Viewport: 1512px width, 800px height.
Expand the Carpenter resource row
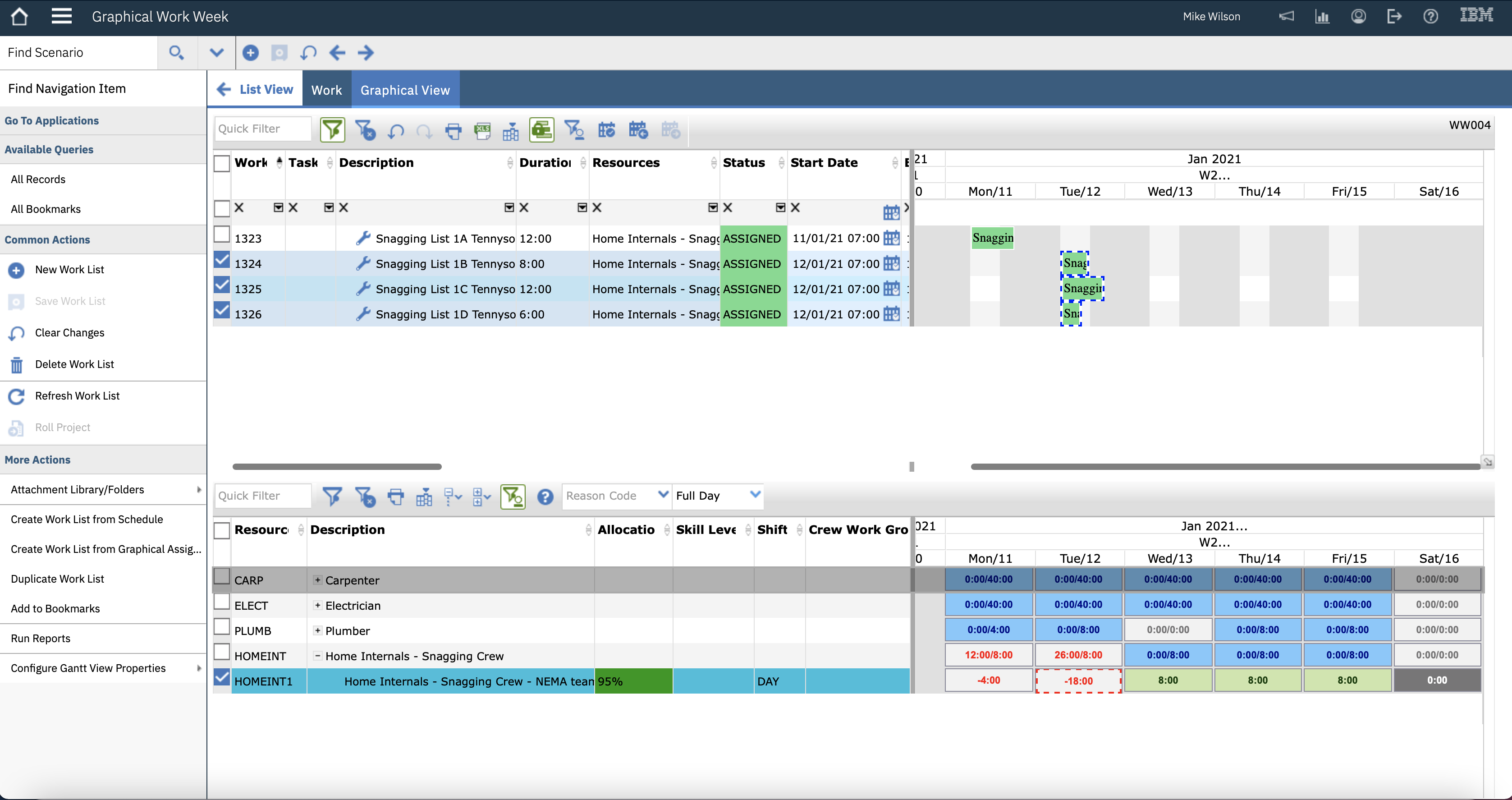(x=317, y=580)
